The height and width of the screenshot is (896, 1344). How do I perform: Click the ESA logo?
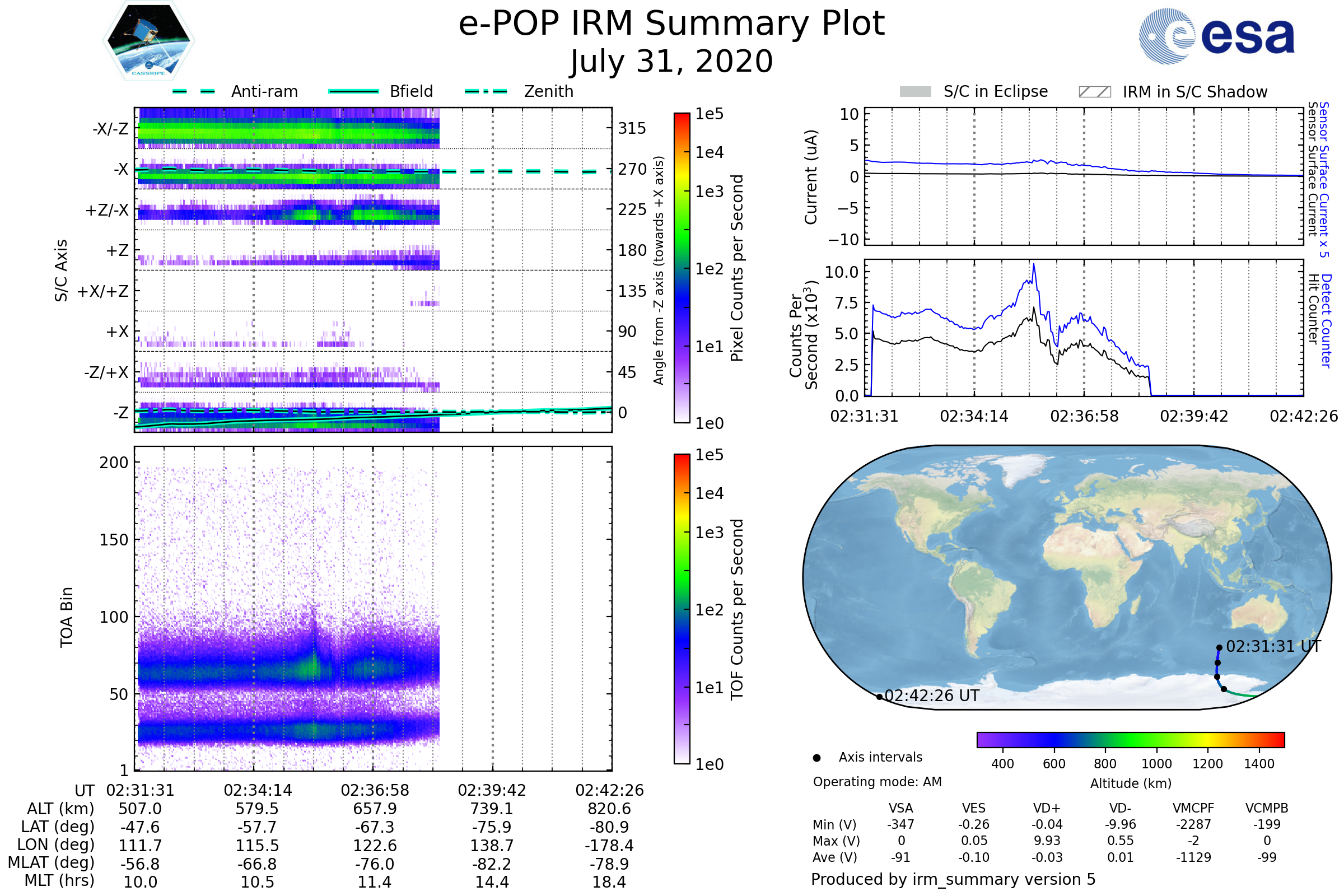click(1216, 36)
